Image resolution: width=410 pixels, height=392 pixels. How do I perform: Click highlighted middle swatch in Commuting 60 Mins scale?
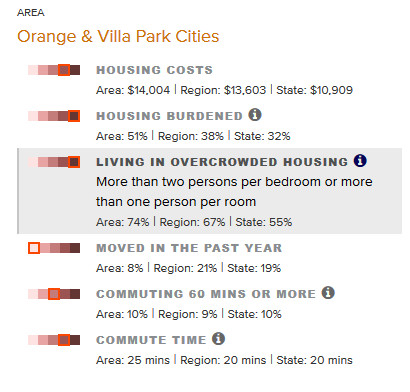coord(54,294)
